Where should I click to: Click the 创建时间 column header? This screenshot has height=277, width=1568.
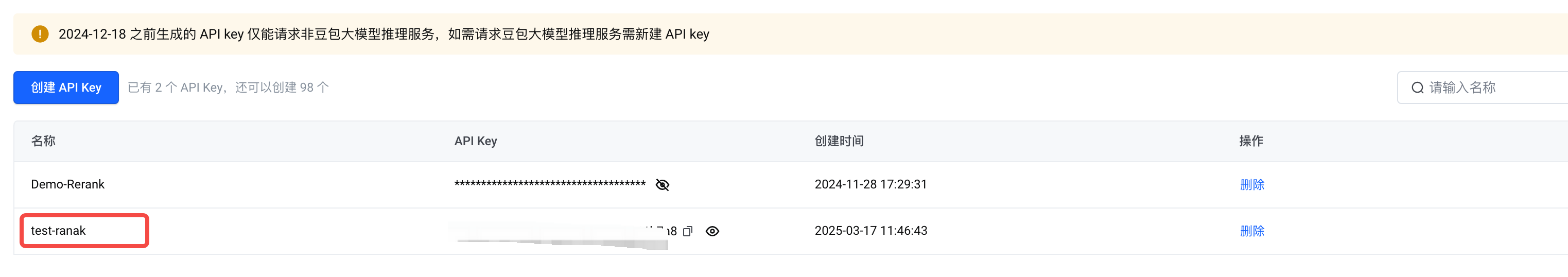click(840, 141)
